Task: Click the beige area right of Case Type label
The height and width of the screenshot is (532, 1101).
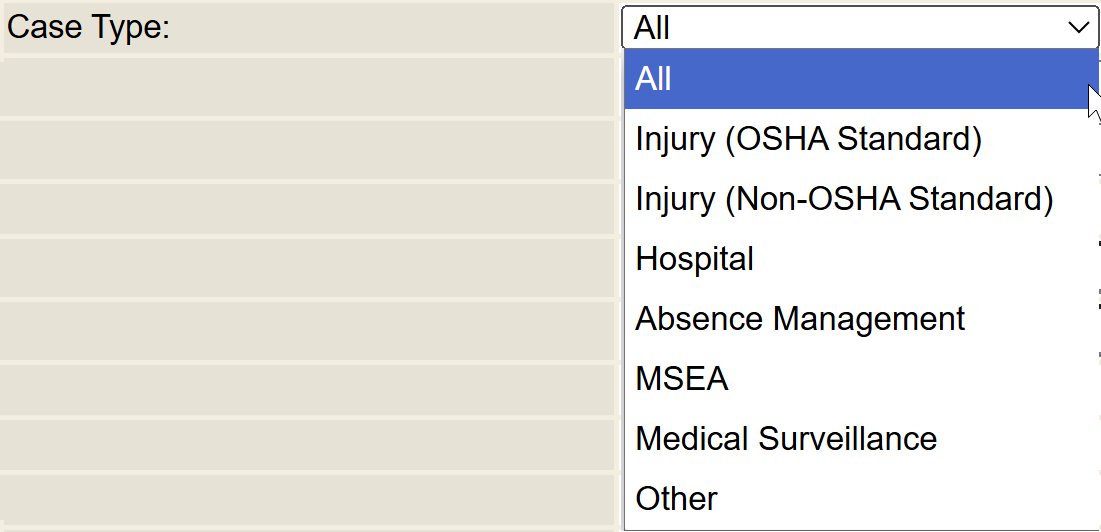Action: click(x=400, y=28)
